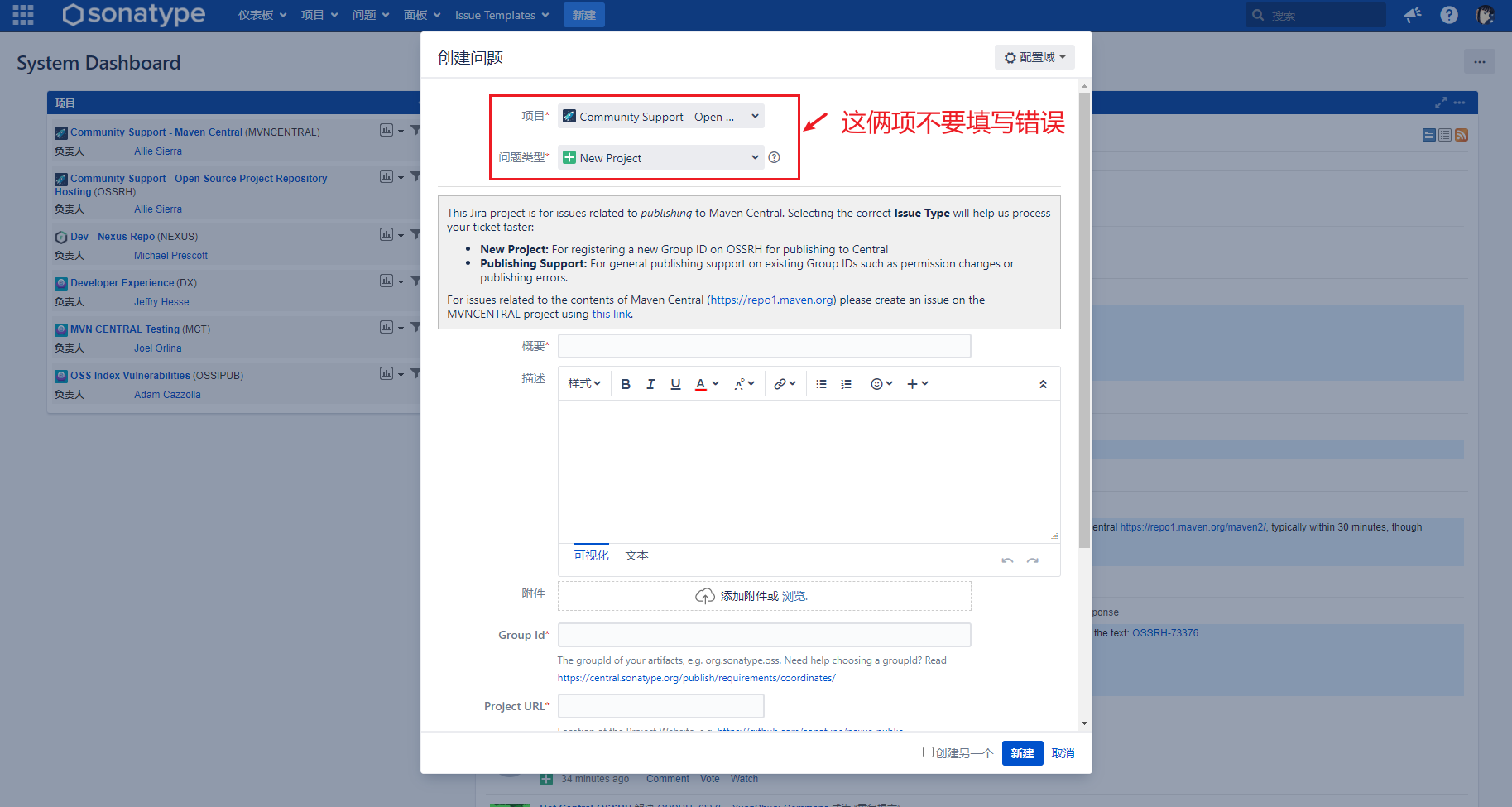
Task: Expand the issues menu in navbar
Action: [371, 15]
